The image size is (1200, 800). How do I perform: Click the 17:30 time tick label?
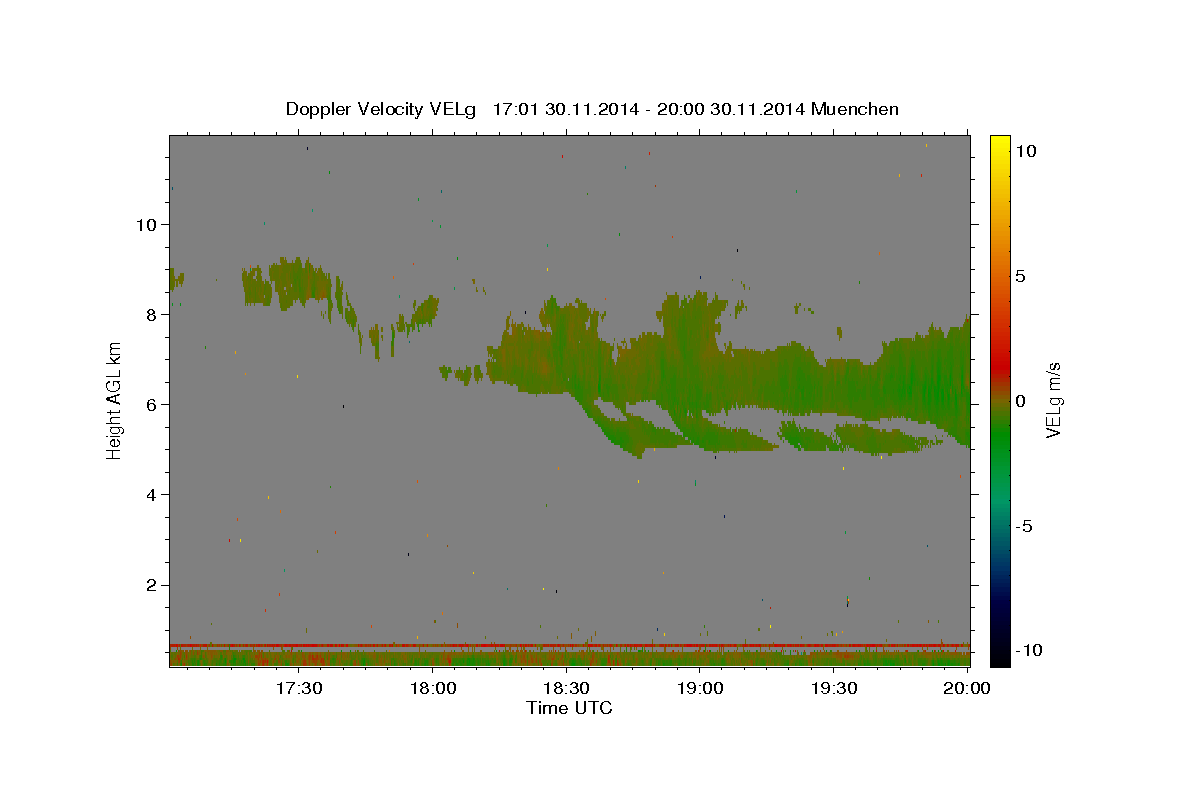299,688
